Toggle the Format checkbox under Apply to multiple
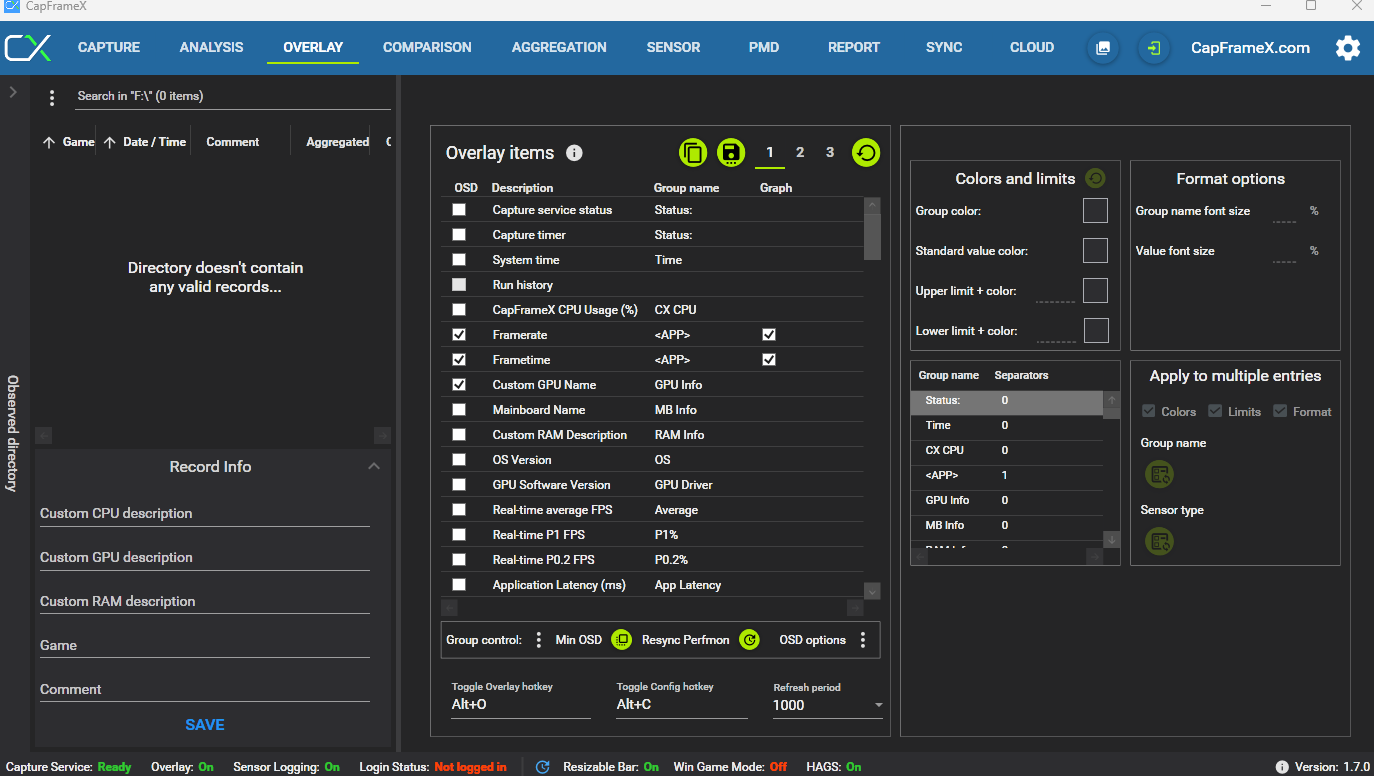The height and width of the screenshot is (776, 1374). point(1280,411)
